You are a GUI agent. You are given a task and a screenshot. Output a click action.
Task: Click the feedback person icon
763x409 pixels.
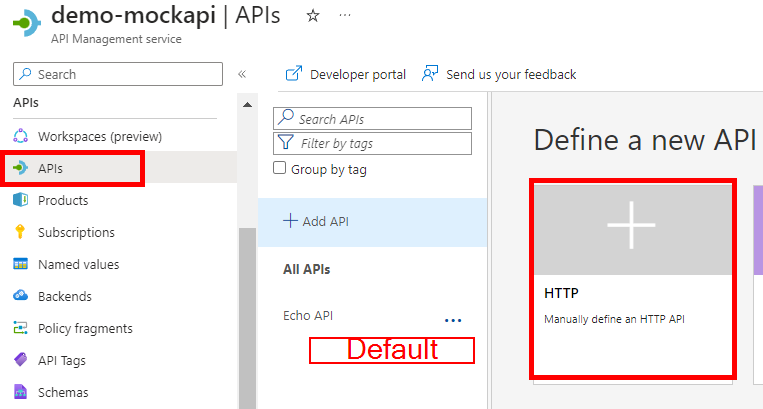coord(430,73)
